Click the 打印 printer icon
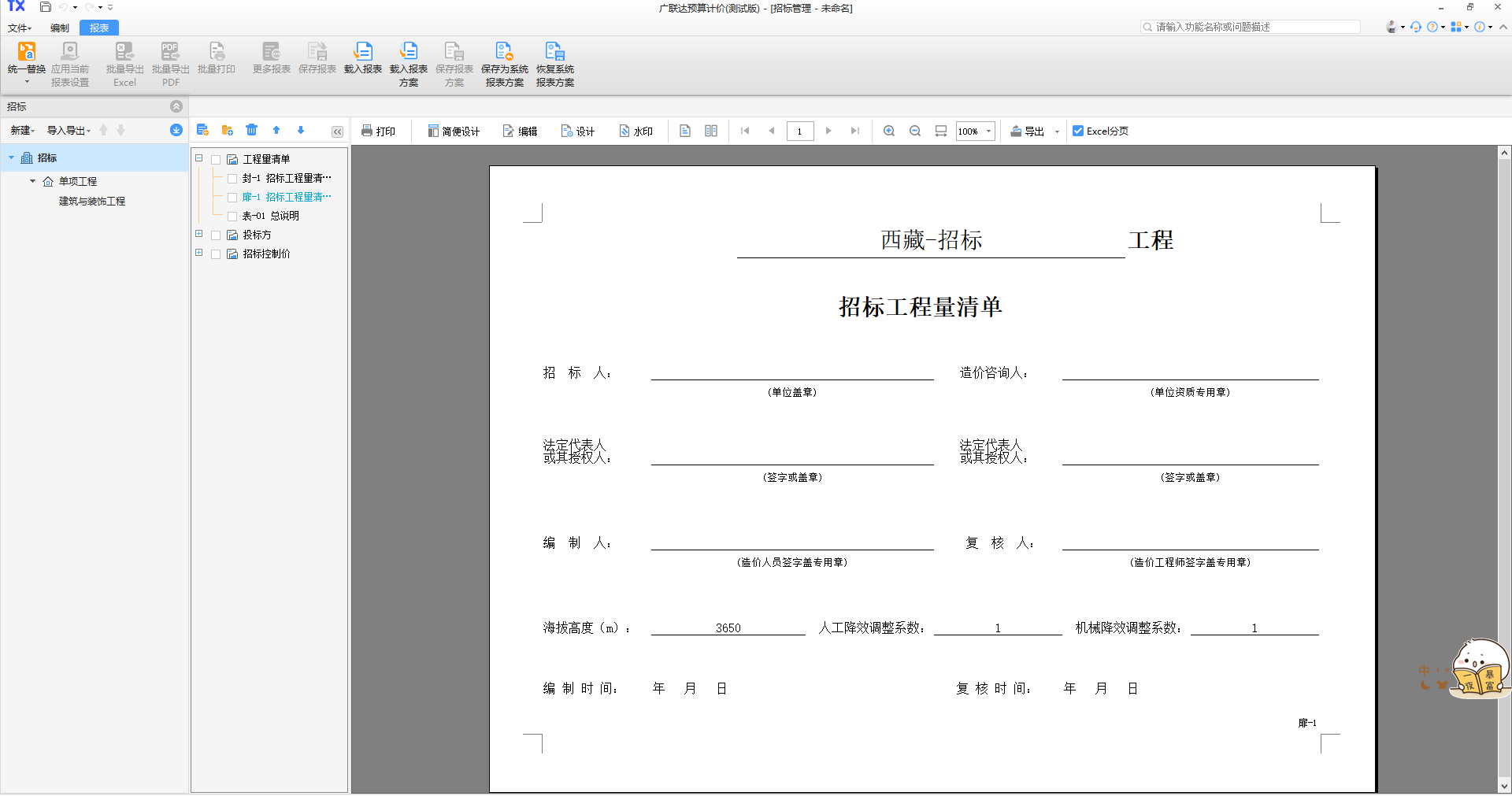 pyautogui.click(x=367, y=131)
